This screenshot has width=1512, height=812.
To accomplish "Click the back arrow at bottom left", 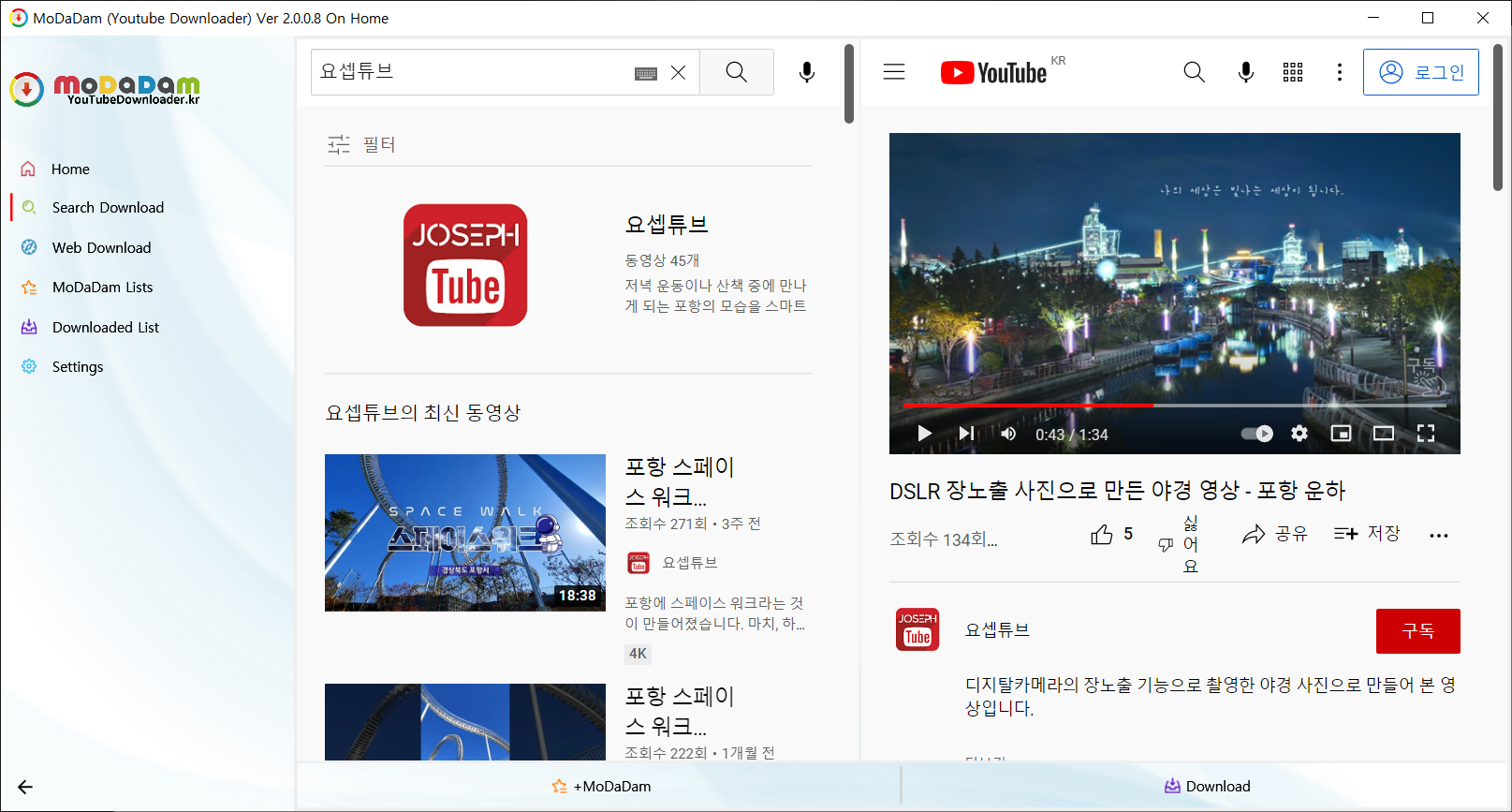I will point(25,788).
